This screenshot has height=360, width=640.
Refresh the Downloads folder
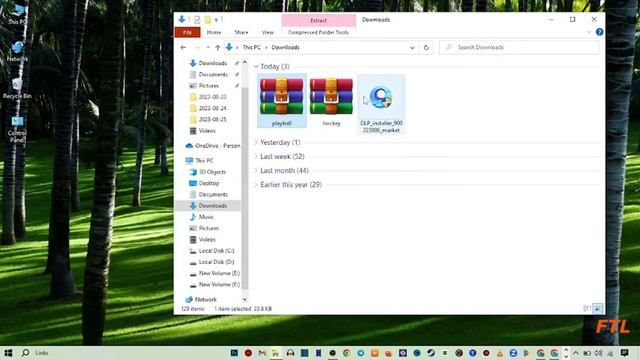[x=426, y=47]
